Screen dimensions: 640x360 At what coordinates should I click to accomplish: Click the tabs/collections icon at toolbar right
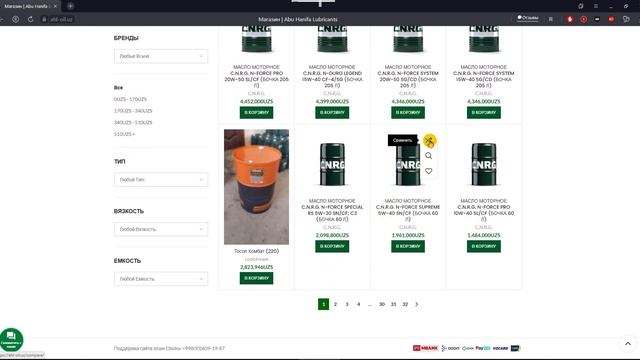pyautogui.click(x=626, y=19)
